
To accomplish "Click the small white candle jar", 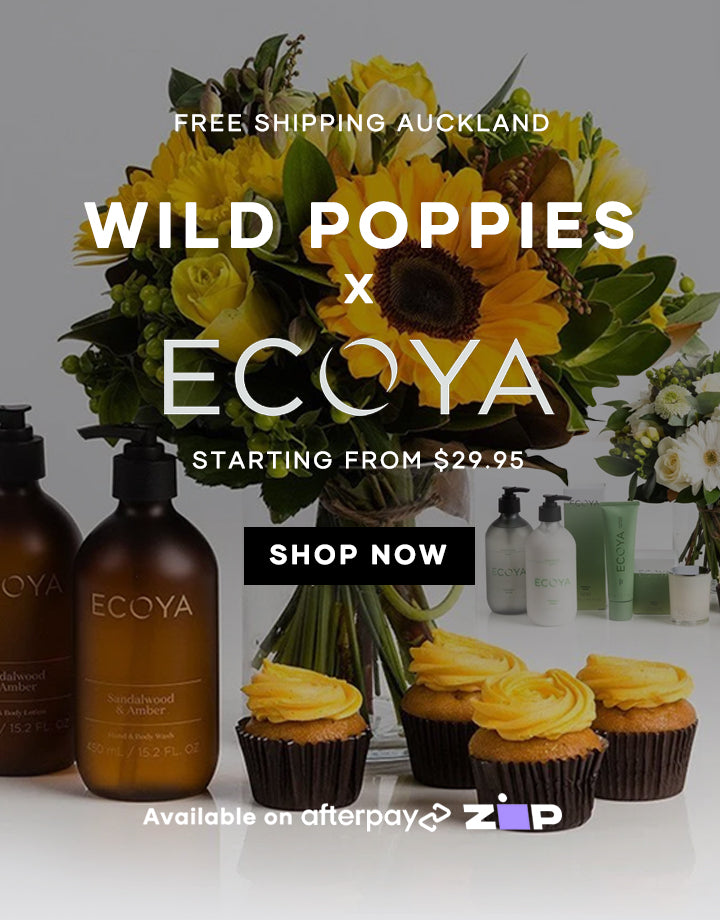I will 689,594.
